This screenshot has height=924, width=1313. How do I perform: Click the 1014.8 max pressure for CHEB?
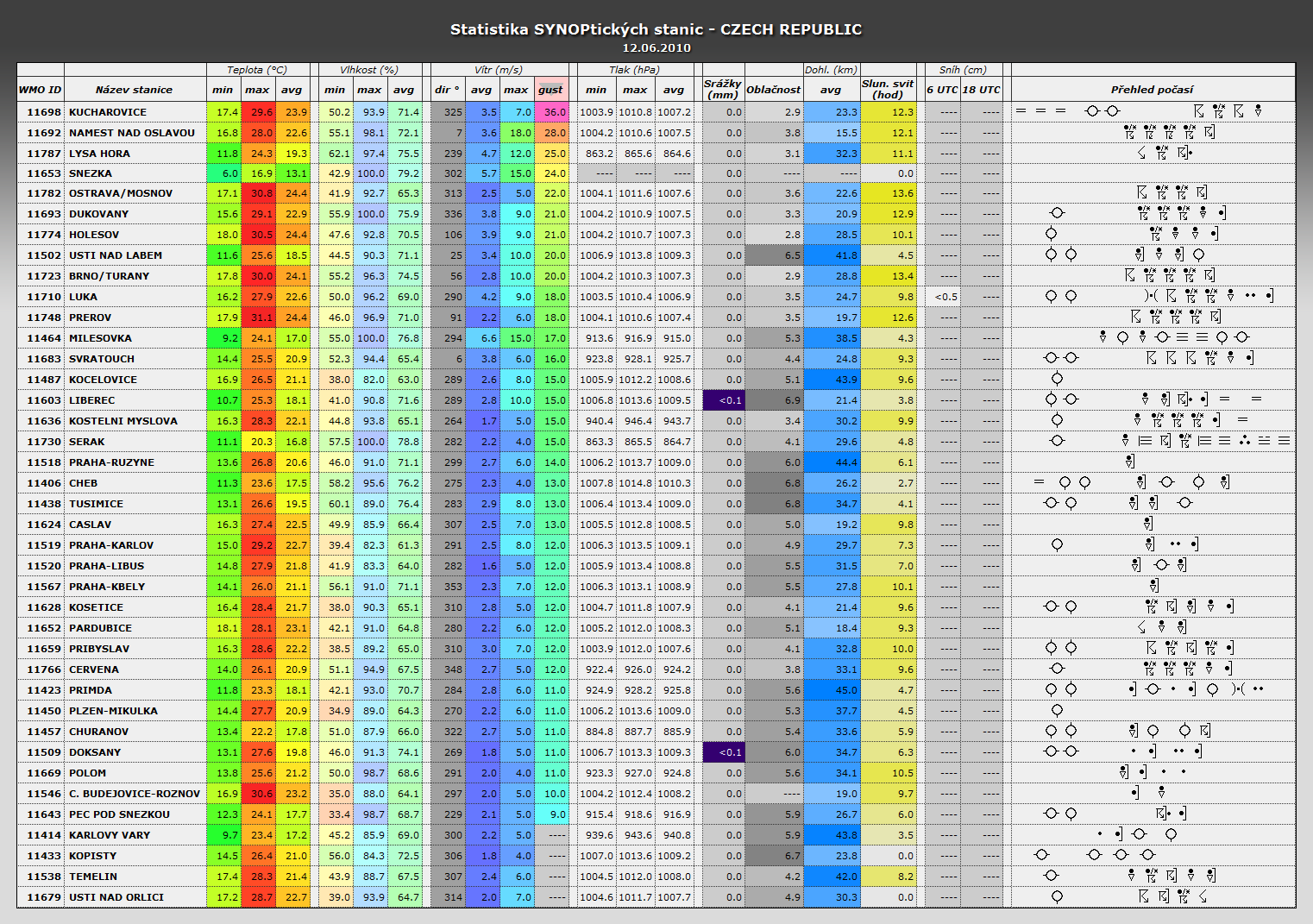click(x=635, y=483)
